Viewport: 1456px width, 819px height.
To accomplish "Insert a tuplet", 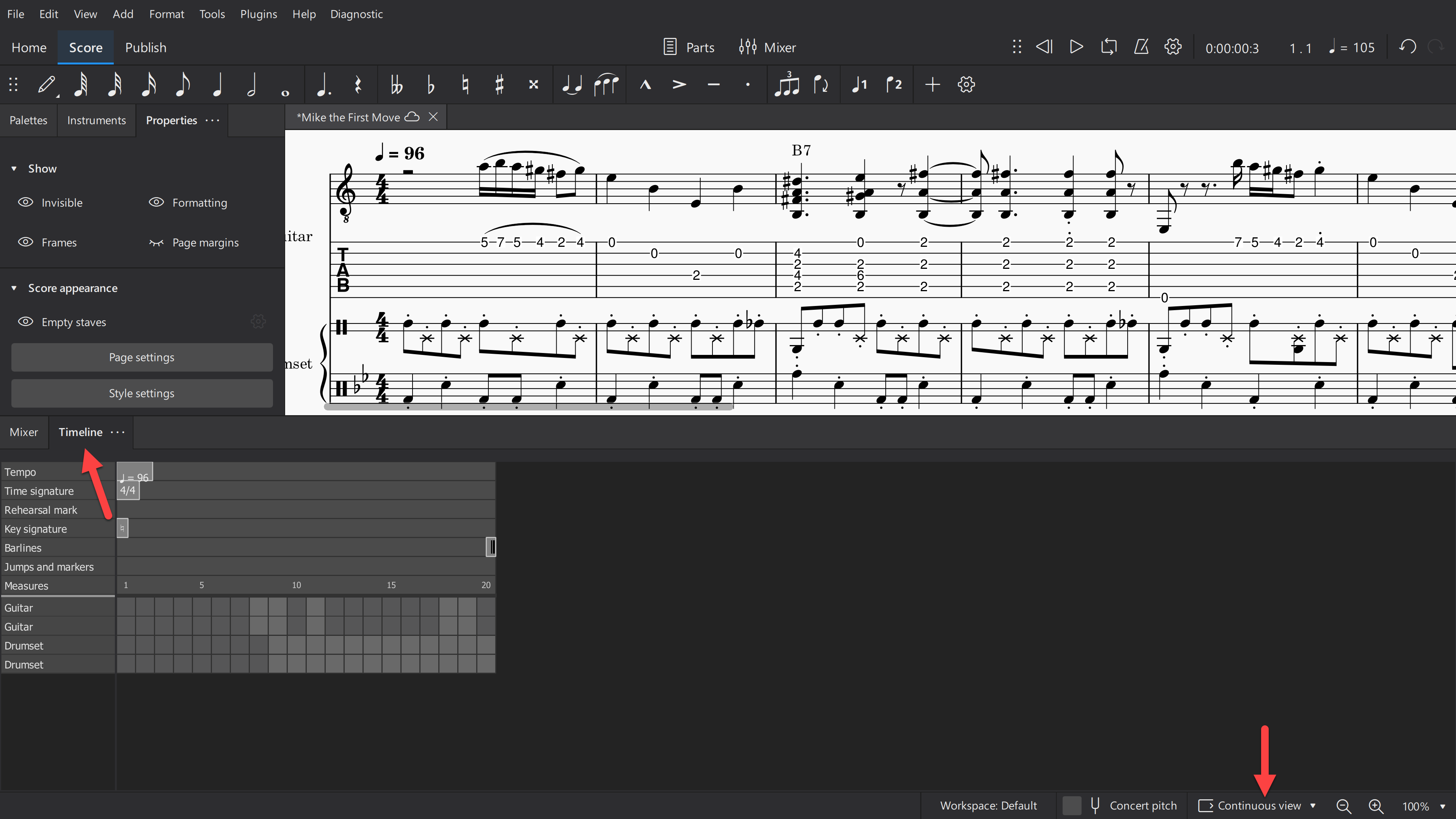I will click(x=787, y=84).
